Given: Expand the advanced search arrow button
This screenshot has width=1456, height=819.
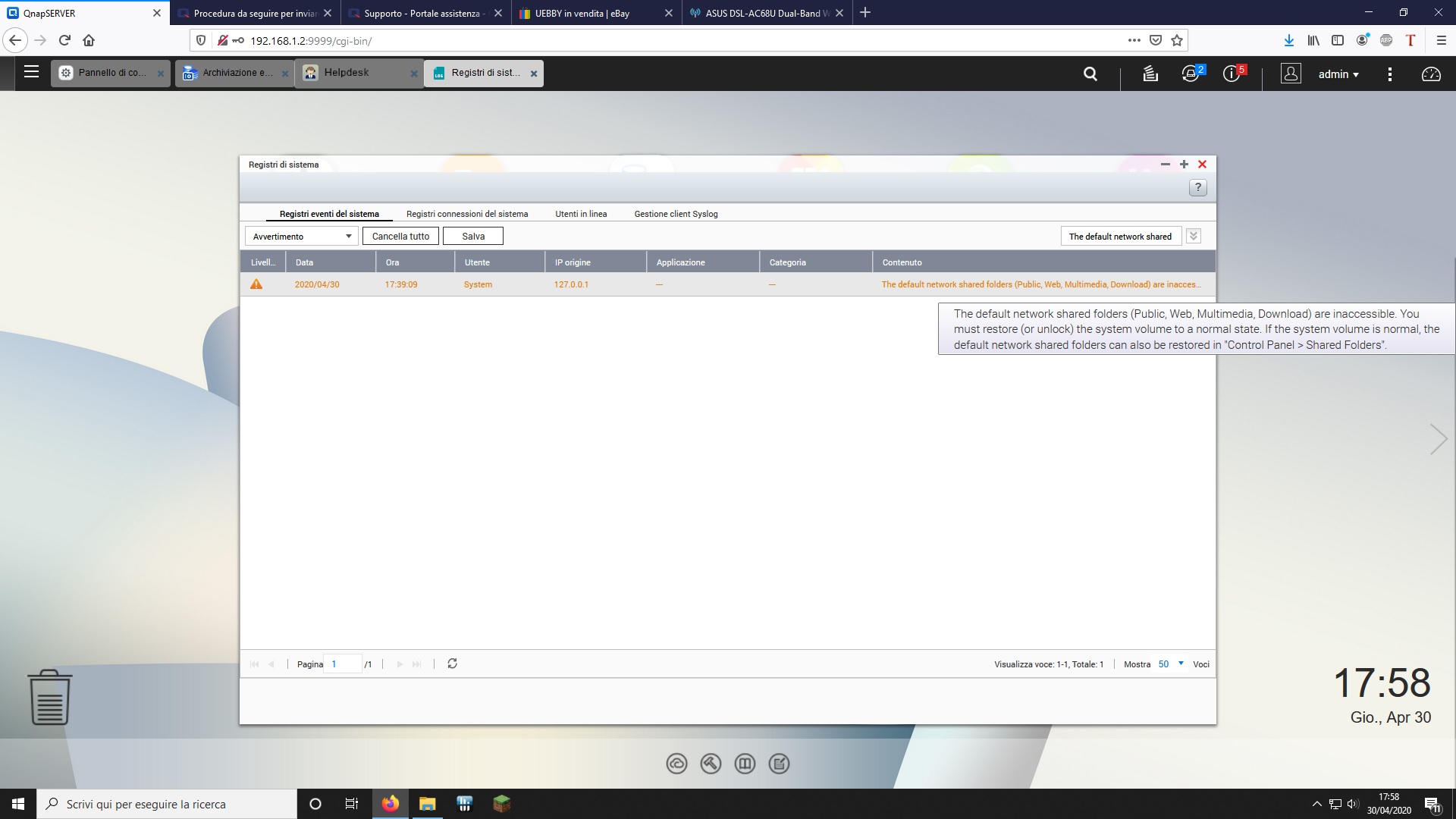Looking at the screenshot, I should point(1193,236).
